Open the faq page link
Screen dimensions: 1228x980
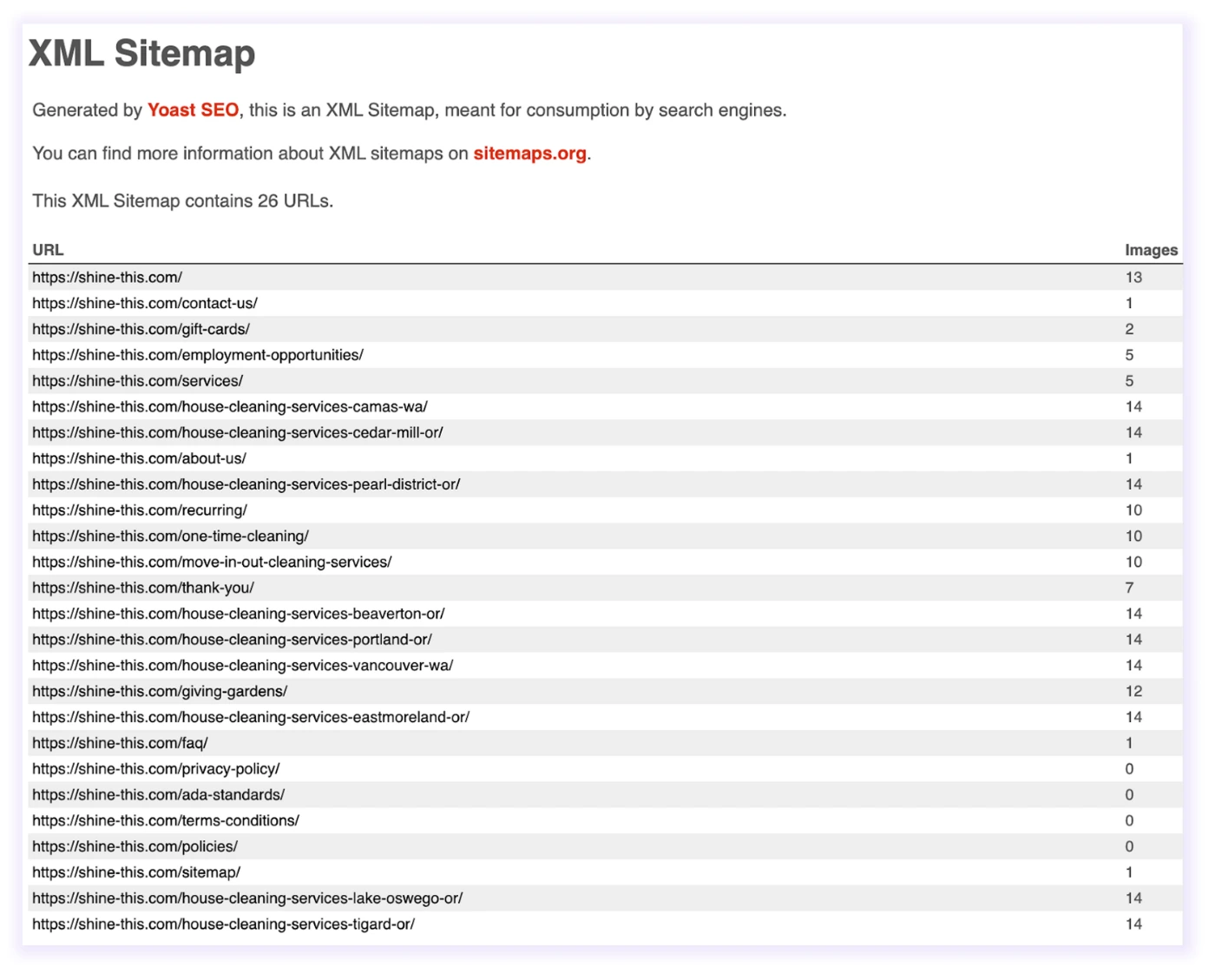pos(119,743)
